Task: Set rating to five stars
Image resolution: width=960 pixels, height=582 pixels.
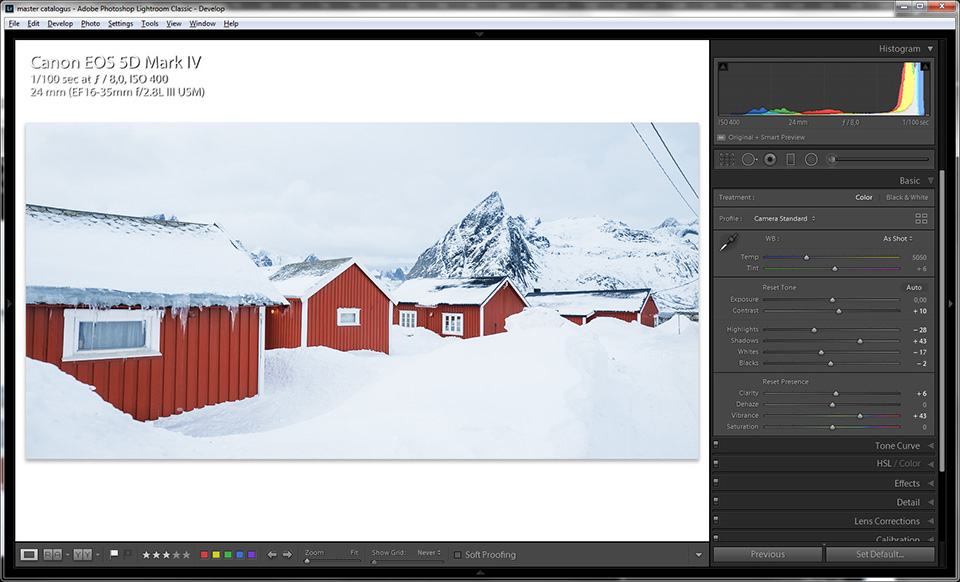Action: (187, 555)
